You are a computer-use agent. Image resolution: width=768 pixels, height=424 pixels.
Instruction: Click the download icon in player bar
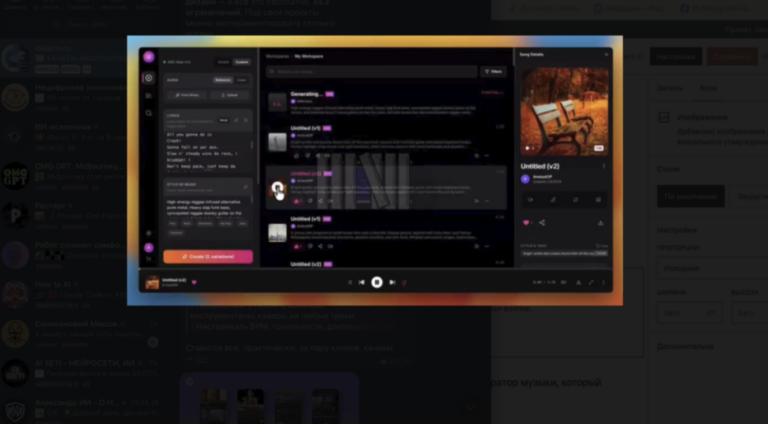[x=578, y=283]
